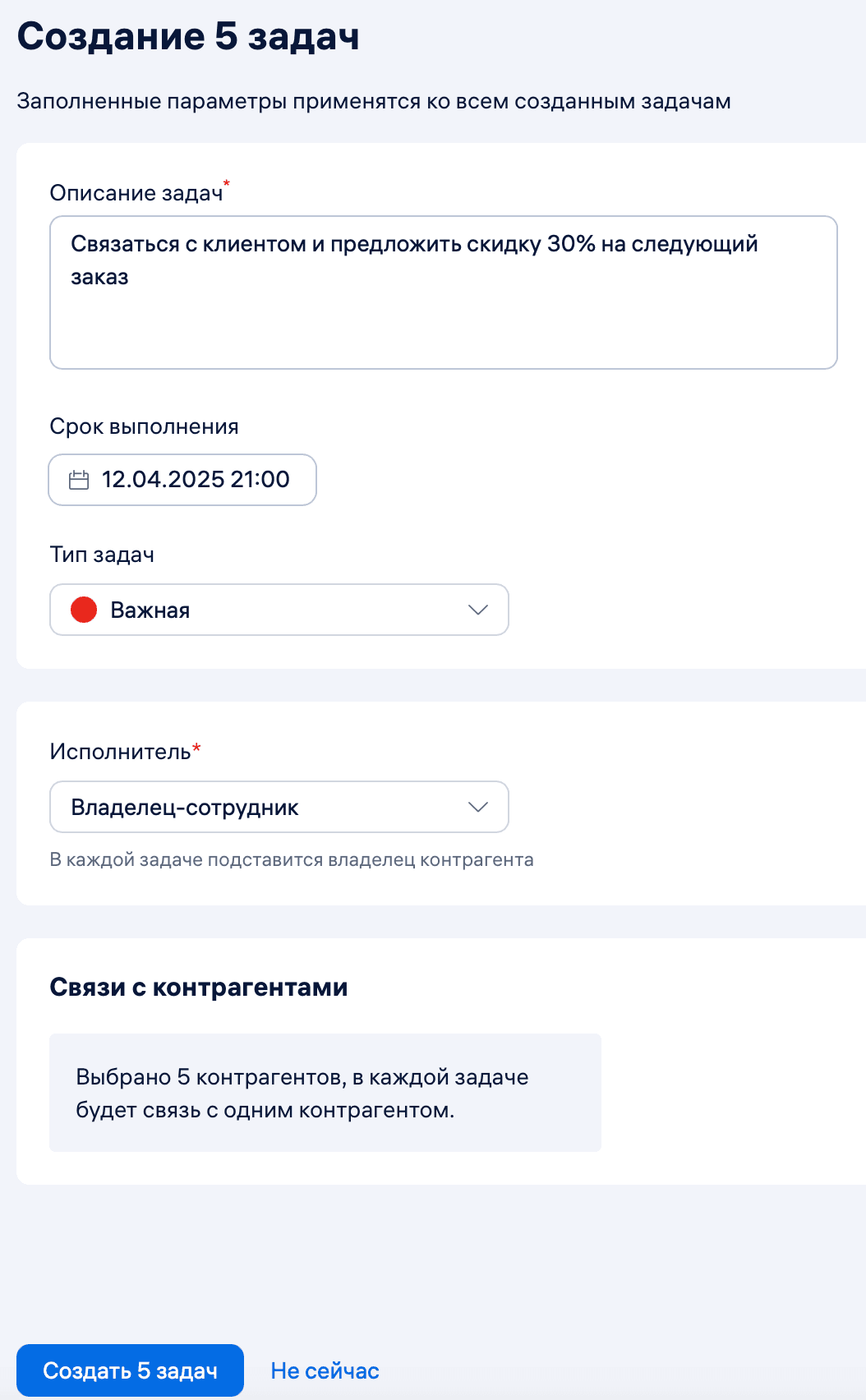Expand the Исполнитель dropdown Владелец-сотрудник
The height and width of the screenshot is (1400, 866).
[x=279, y=808]
